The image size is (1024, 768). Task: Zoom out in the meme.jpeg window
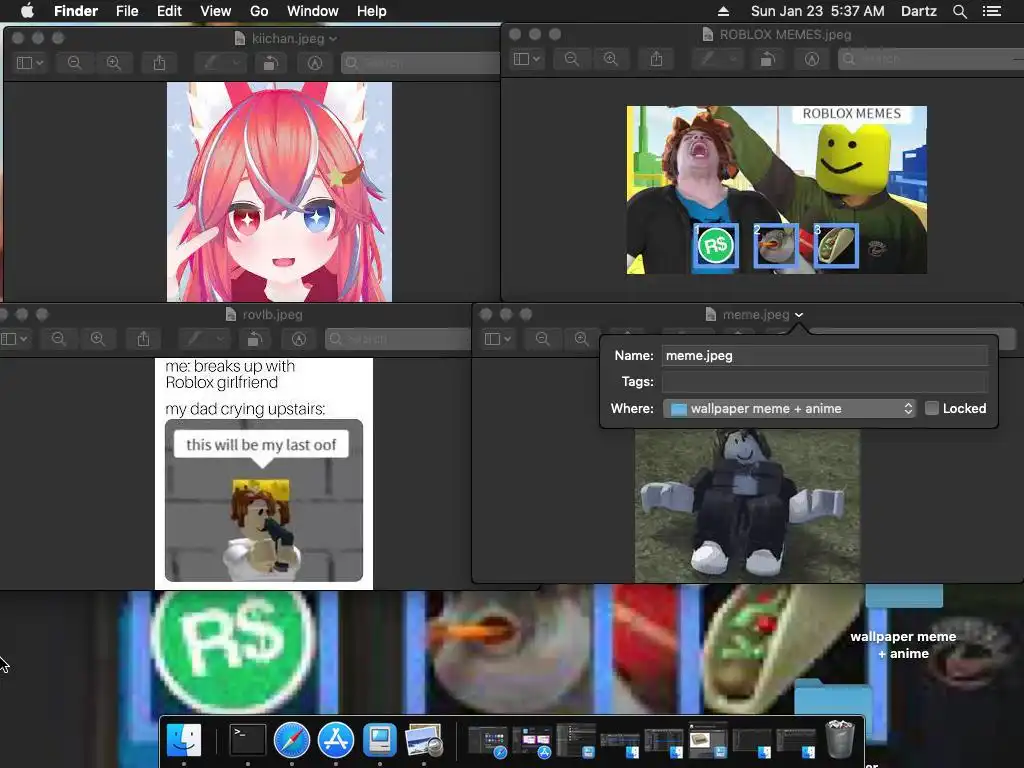click(x=542, y=338)
